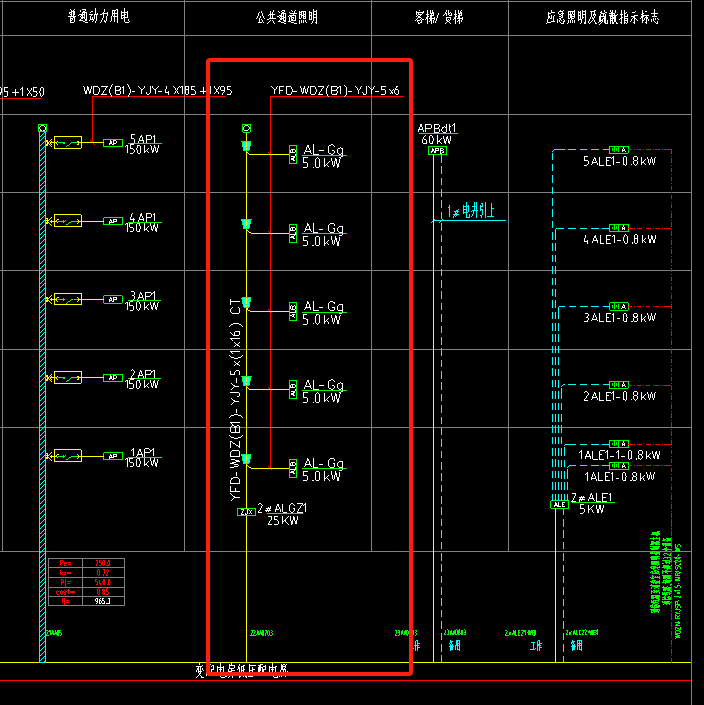
Task: Click the green AP box beside 4AP1
Action: coord(113,221)
